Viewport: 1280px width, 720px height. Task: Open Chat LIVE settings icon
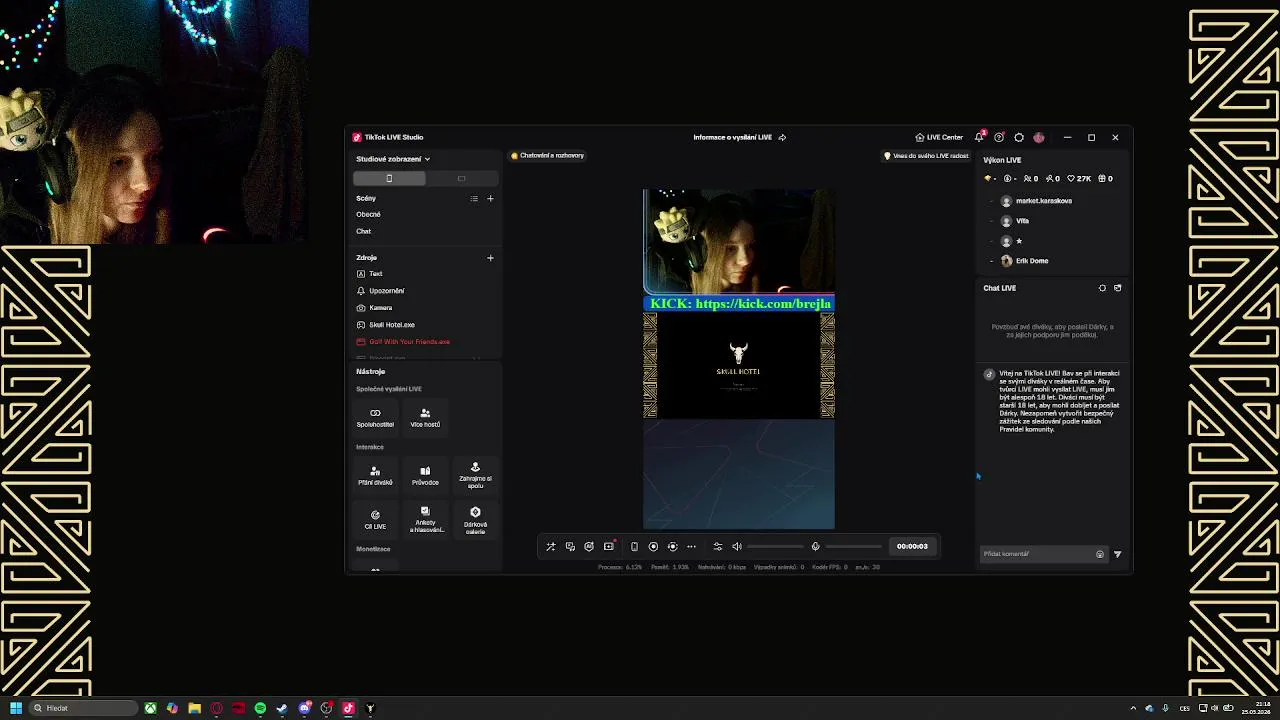point(1102,288)
